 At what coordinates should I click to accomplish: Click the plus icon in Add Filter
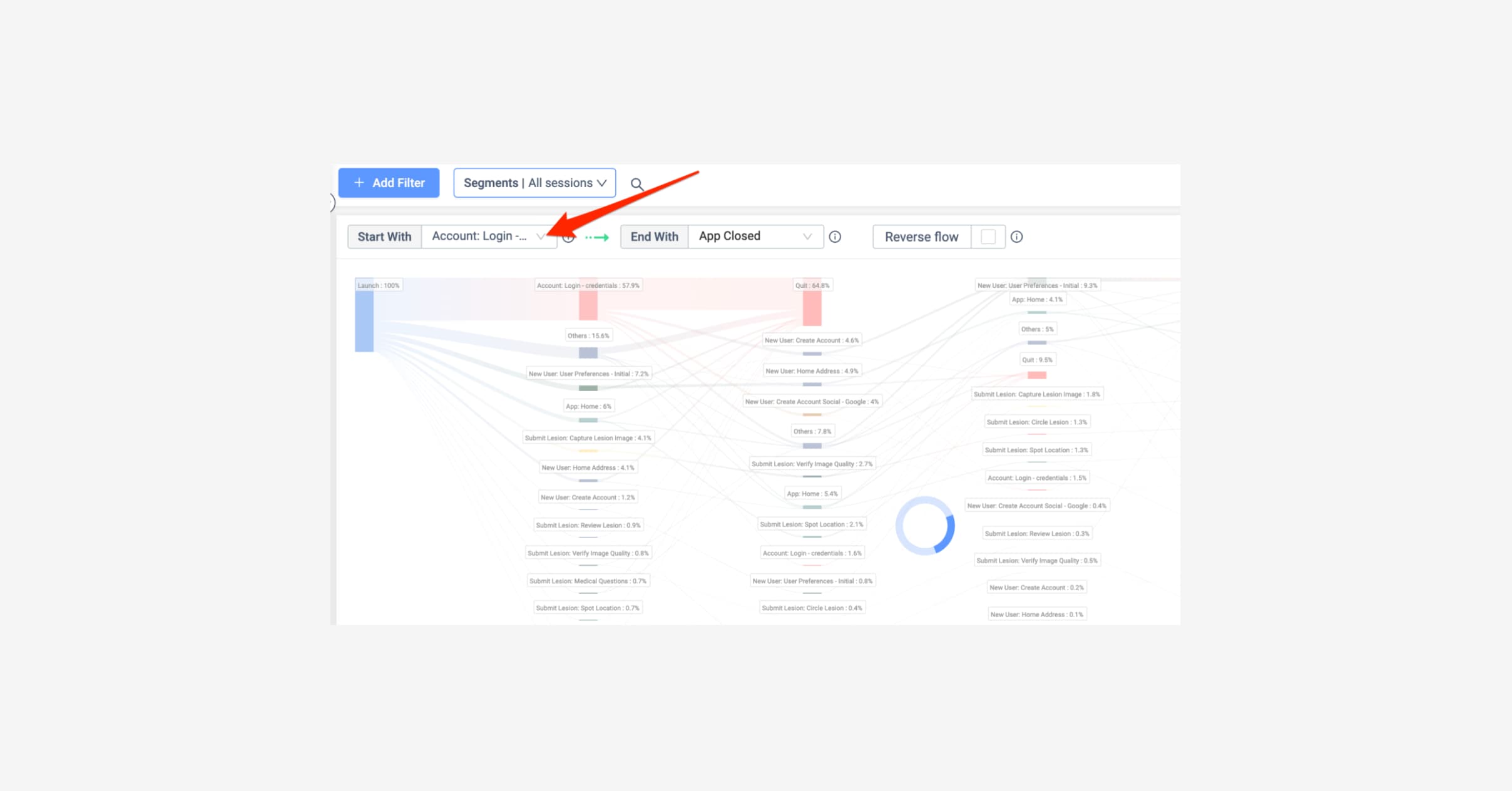pos(359,183)
